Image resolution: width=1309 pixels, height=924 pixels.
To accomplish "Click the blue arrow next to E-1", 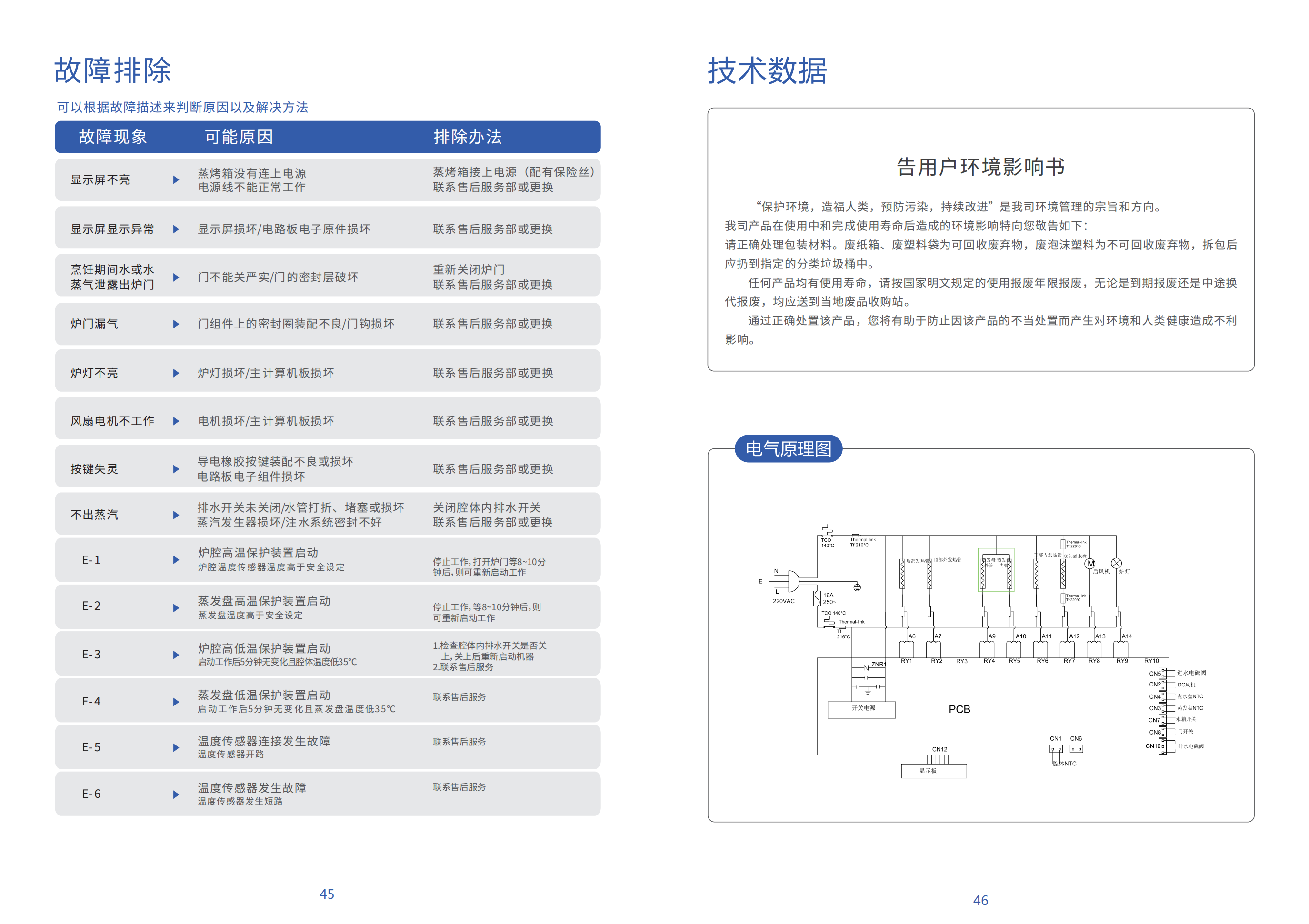I will (176, 560).
